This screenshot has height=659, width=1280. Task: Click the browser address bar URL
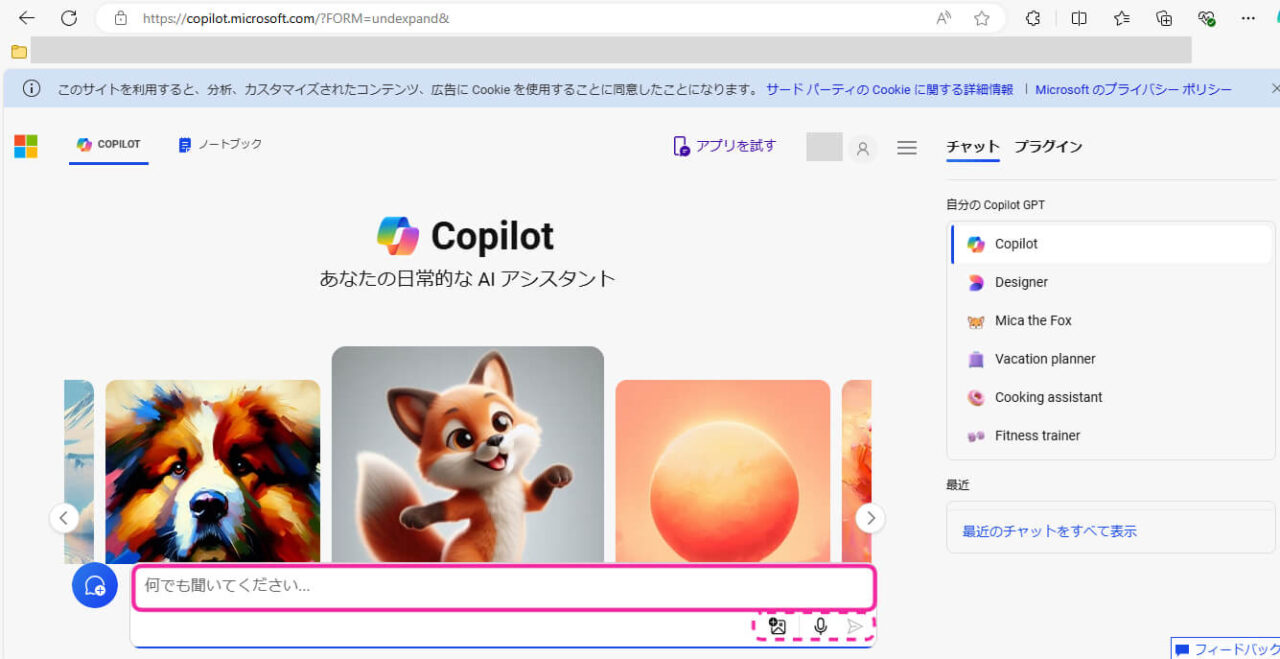[296, 18]
